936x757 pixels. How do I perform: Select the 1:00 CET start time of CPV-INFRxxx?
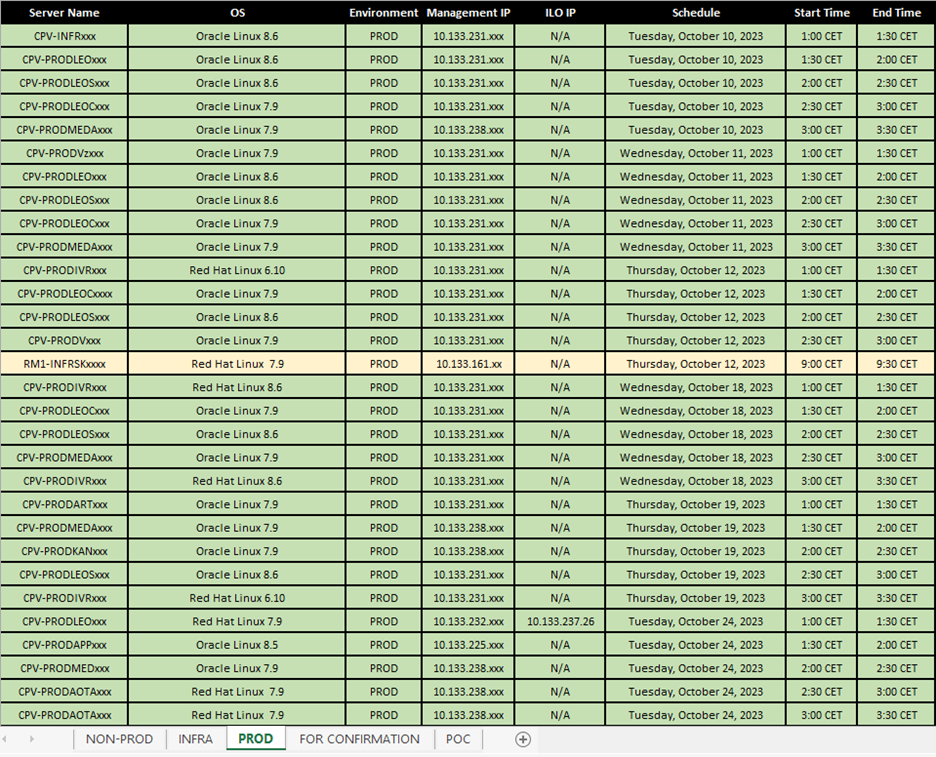click(x=821, y=36)
